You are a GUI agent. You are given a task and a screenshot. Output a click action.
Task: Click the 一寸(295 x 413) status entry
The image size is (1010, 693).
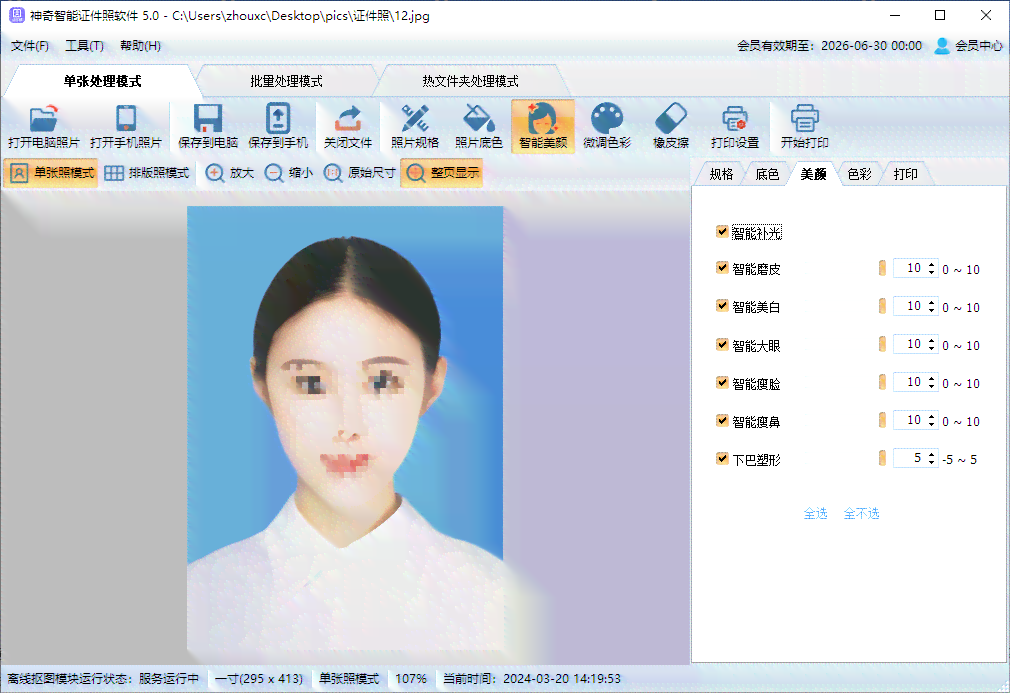259,679
